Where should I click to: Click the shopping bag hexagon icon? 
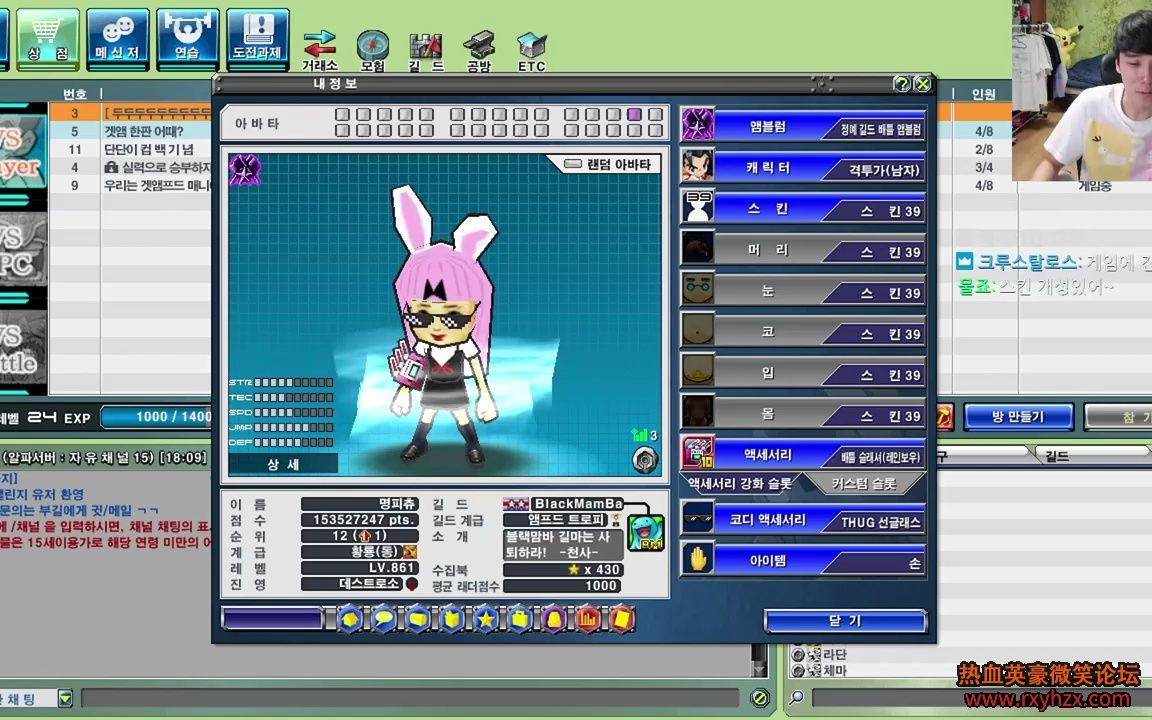point(519,619)
